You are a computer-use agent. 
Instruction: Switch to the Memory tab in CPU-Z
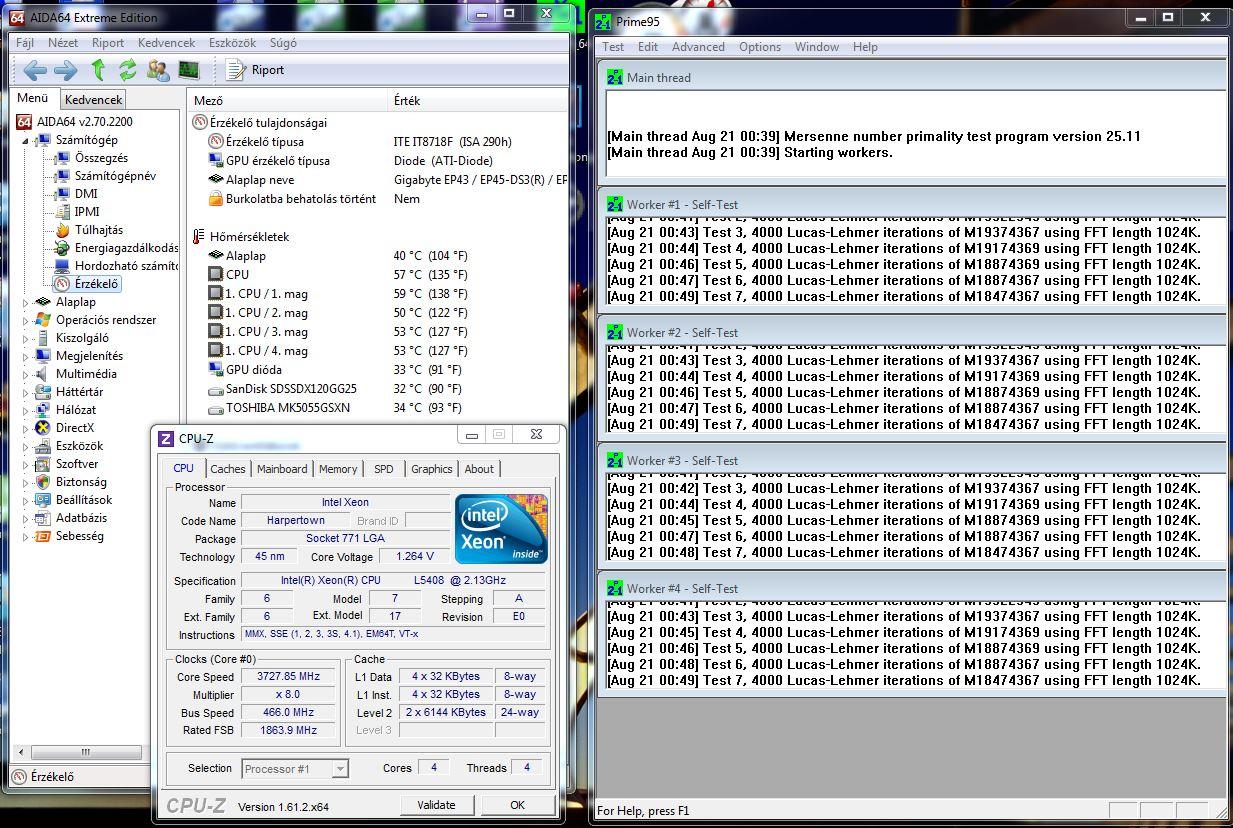(x=338, y=469)
